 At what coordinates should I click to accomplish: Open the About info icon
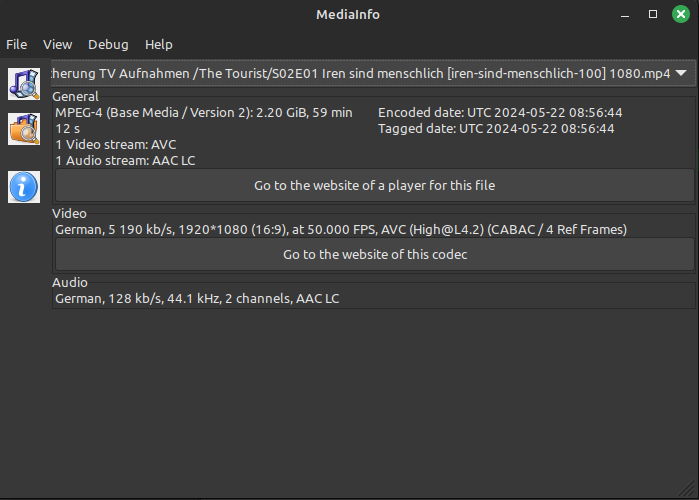tap(24, 187)
